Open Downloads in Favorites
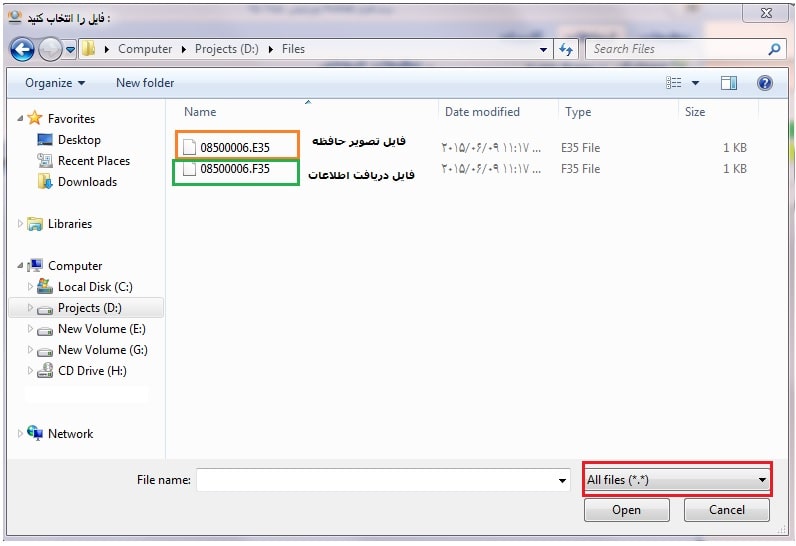This screenshot has width=796, height=546. 87,182
